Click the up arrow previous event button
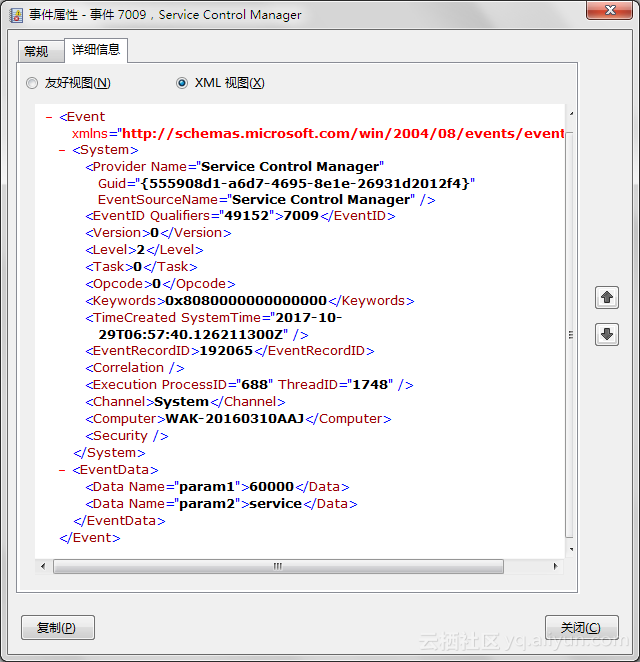Screen dimensions: 640x662 coord(607,298)
